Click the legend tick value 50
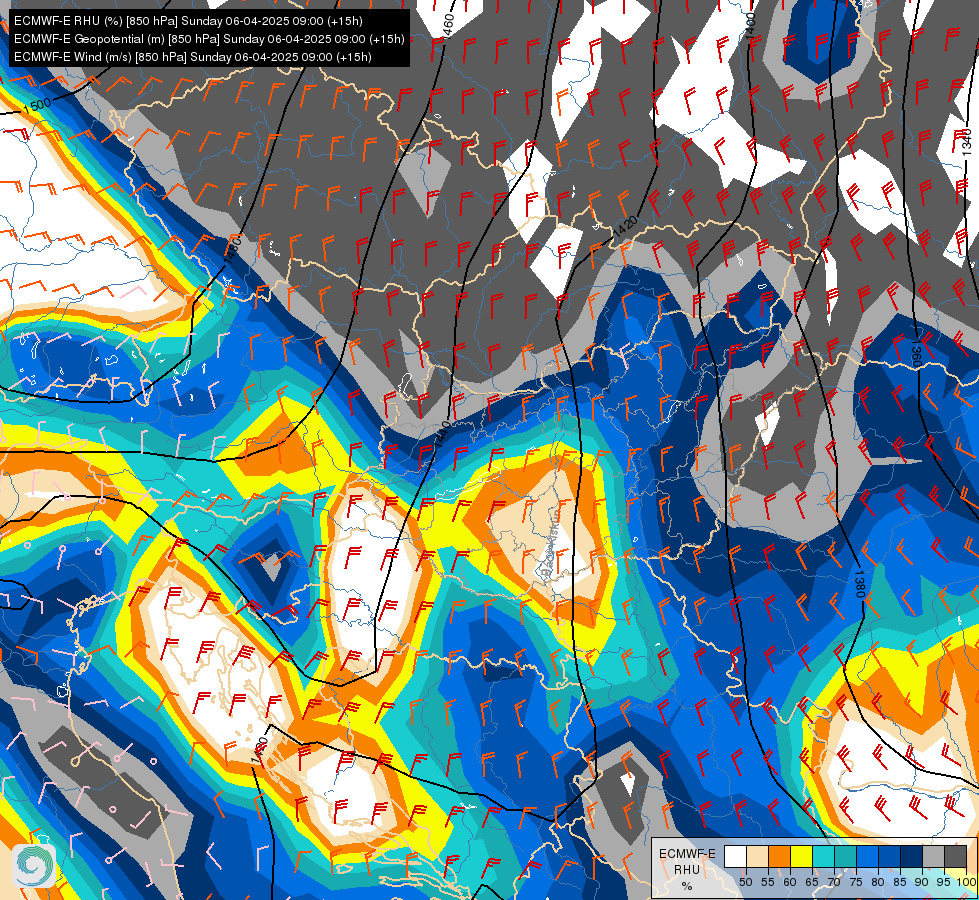This screenshot has height=900, width=979. pos(745,882)
